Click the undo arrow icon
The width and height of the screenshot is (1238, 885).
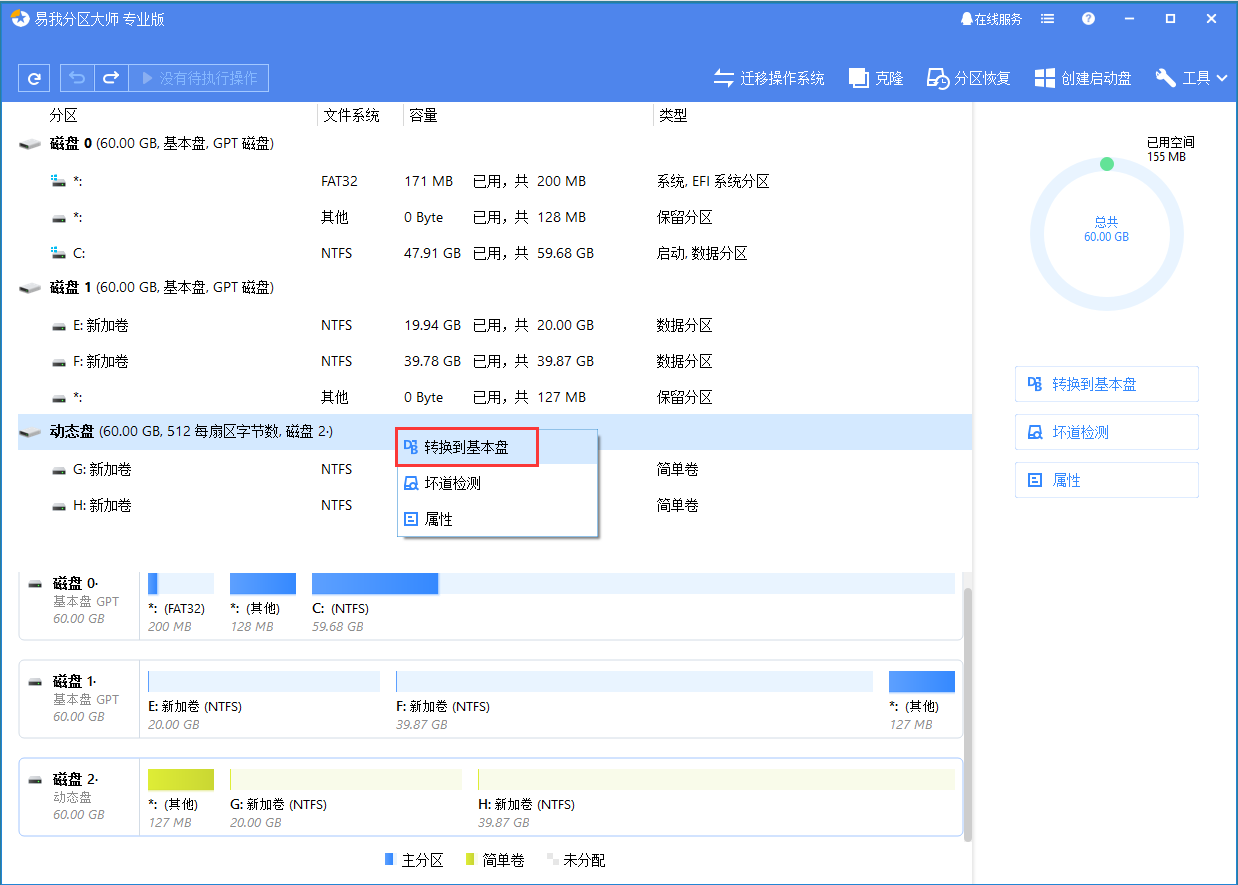pyautogui.click(x=77, y=78)
